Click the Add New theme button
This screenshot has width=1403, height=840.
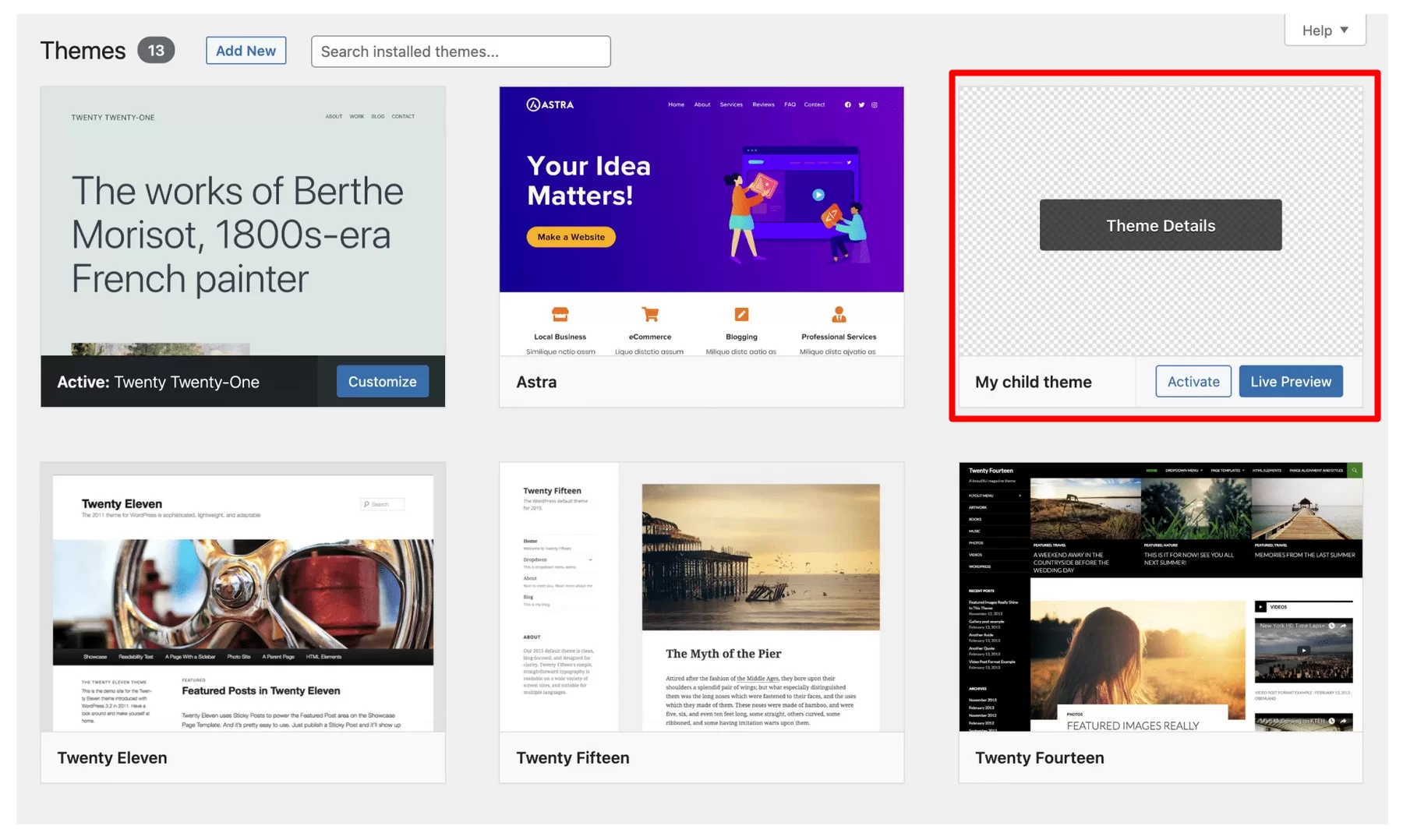(246, 51)
